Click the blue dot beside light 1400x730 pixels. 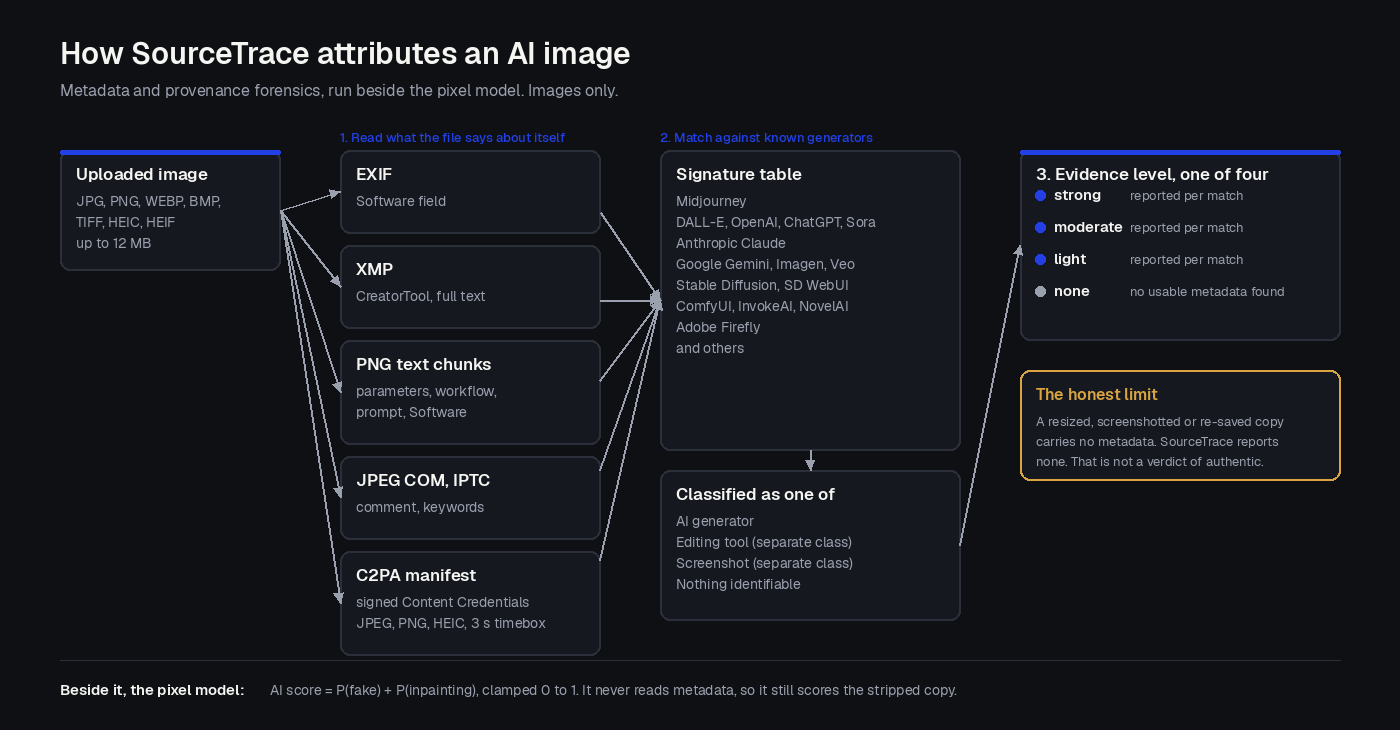click(1040, 260)
